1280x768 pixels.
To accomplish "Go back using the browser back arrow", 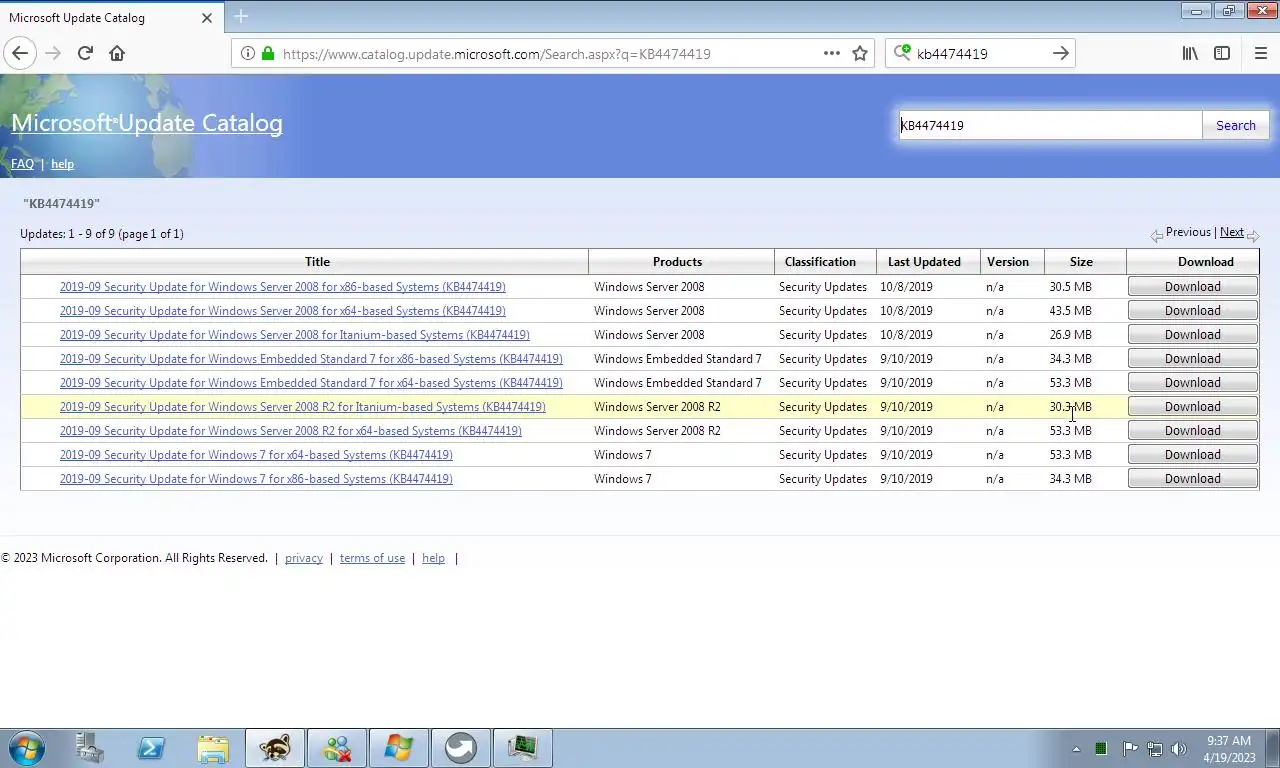I will [x=20, y=54].
